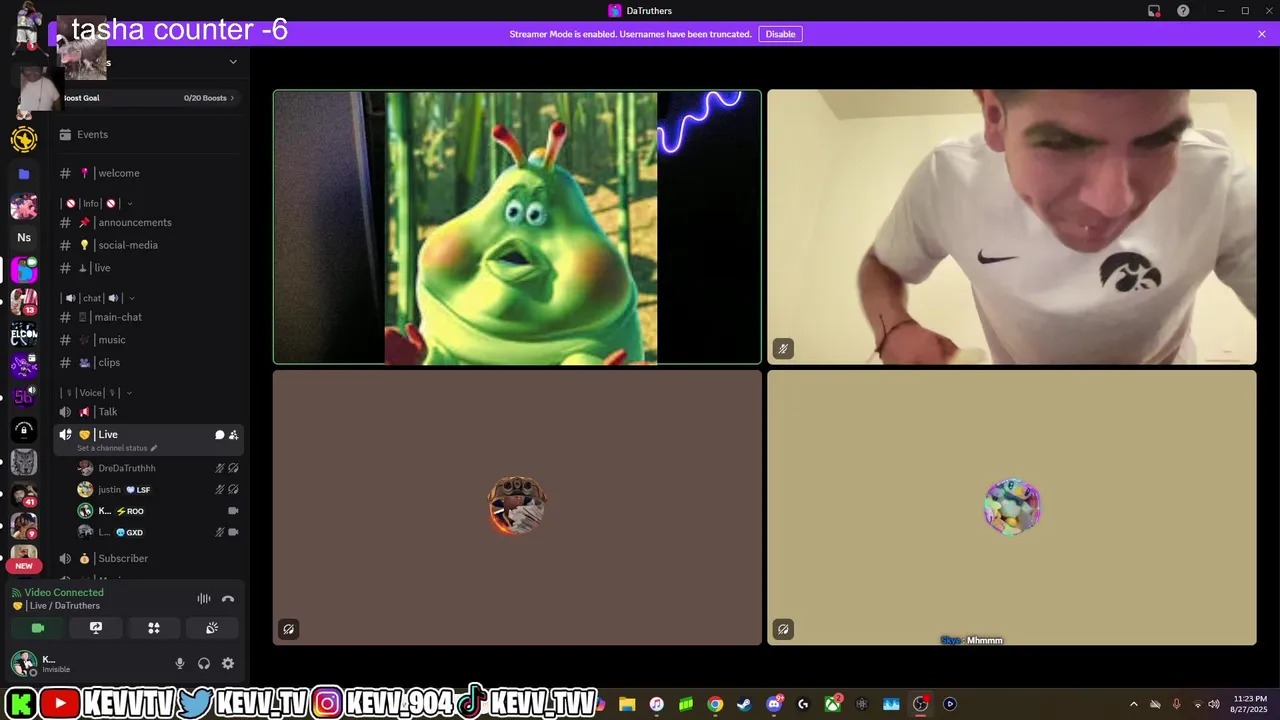Mute microphone in the user panel

[180, 663]
